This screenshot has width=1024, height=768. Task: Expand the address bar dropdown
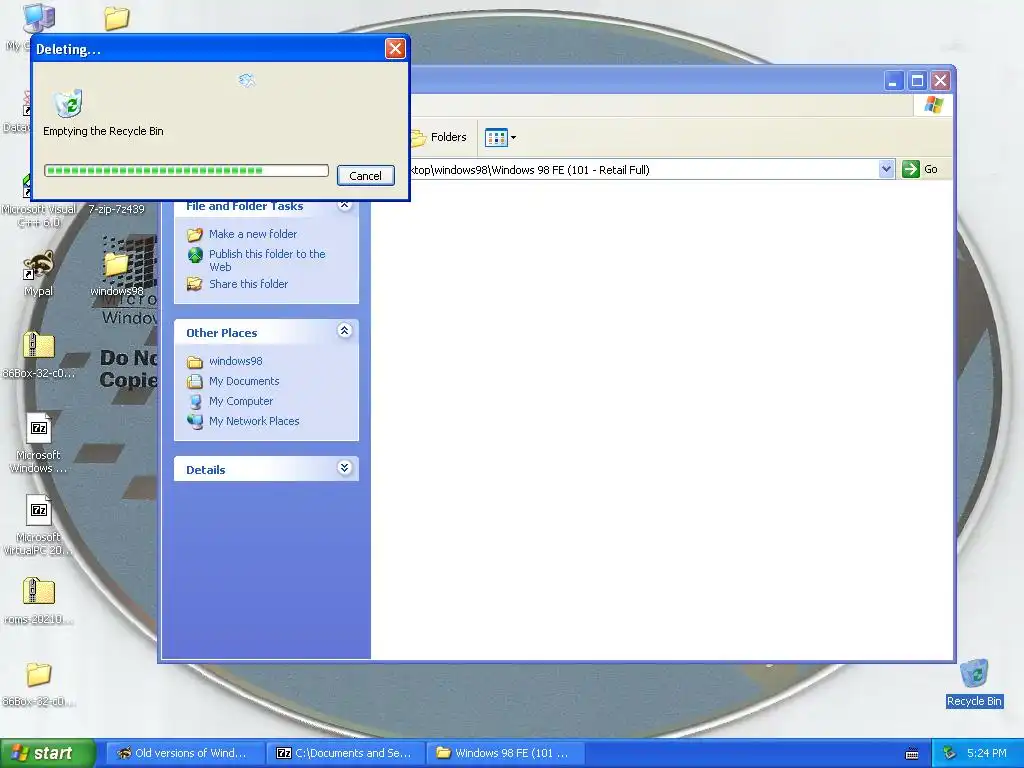pos(886,169)
